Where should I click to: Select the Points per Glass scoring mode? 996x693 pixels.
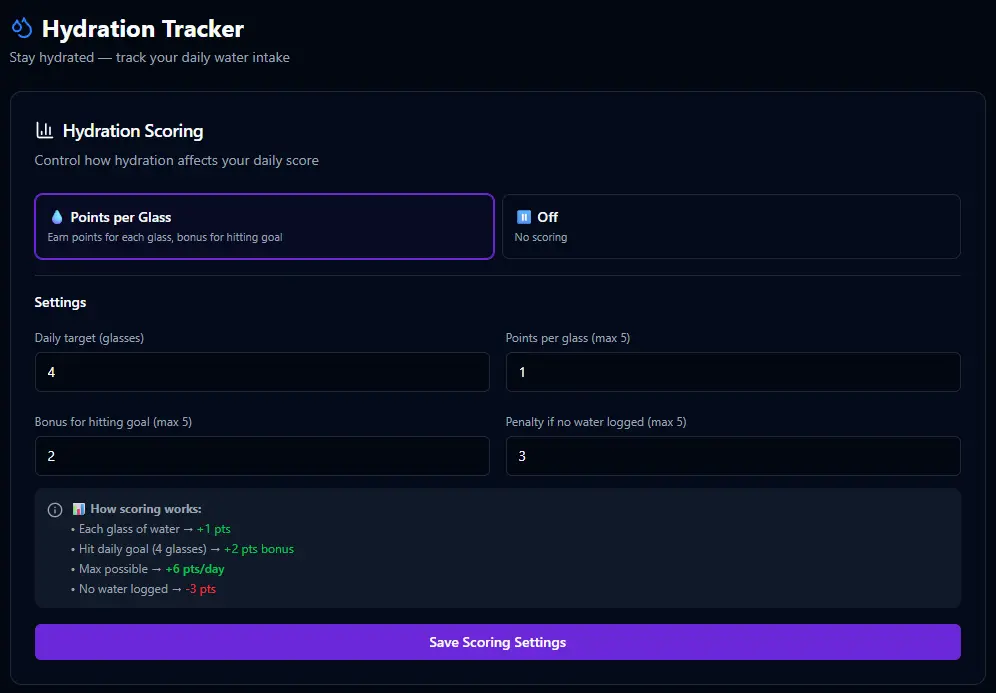click(264, 227)
